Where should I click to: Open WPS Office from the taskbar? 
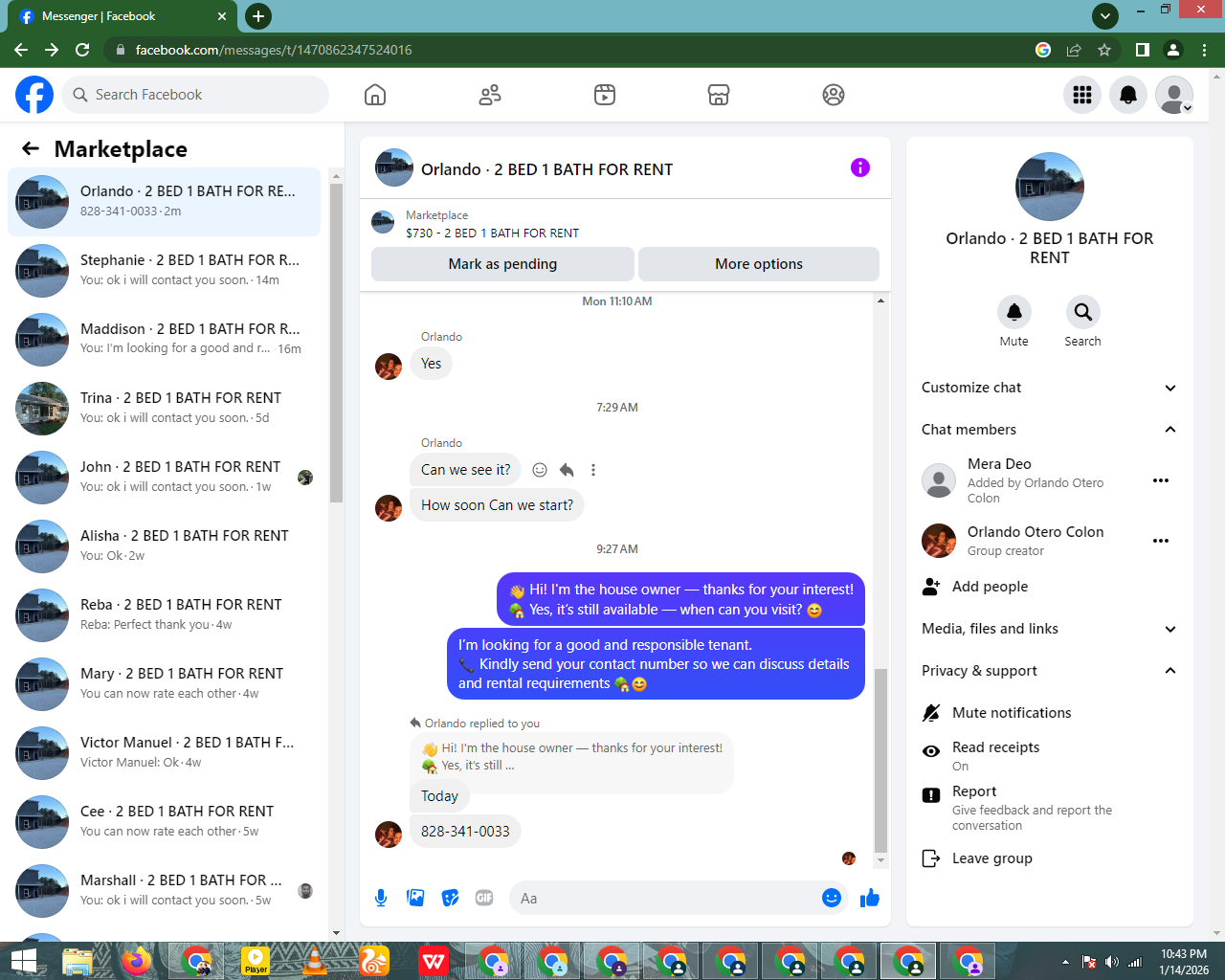[x=434, y=961]
